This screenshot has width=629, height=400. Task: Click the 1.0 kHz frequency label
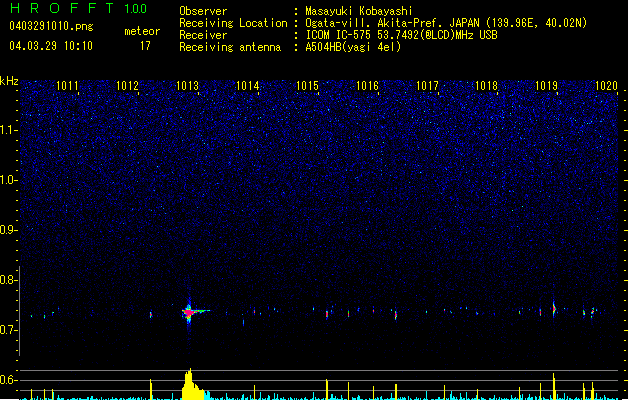click(x=9, y=180)
